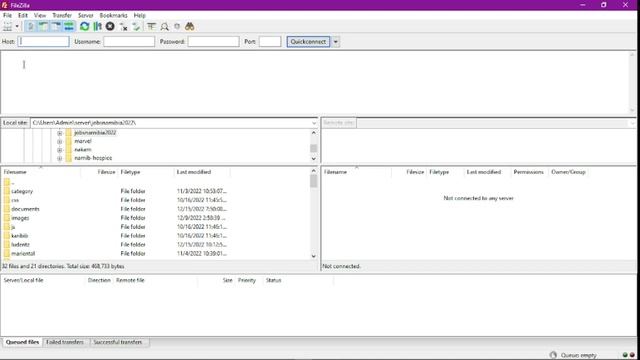Open the Transfer menu
Screen dimensions: 640x360
point(62,15)
